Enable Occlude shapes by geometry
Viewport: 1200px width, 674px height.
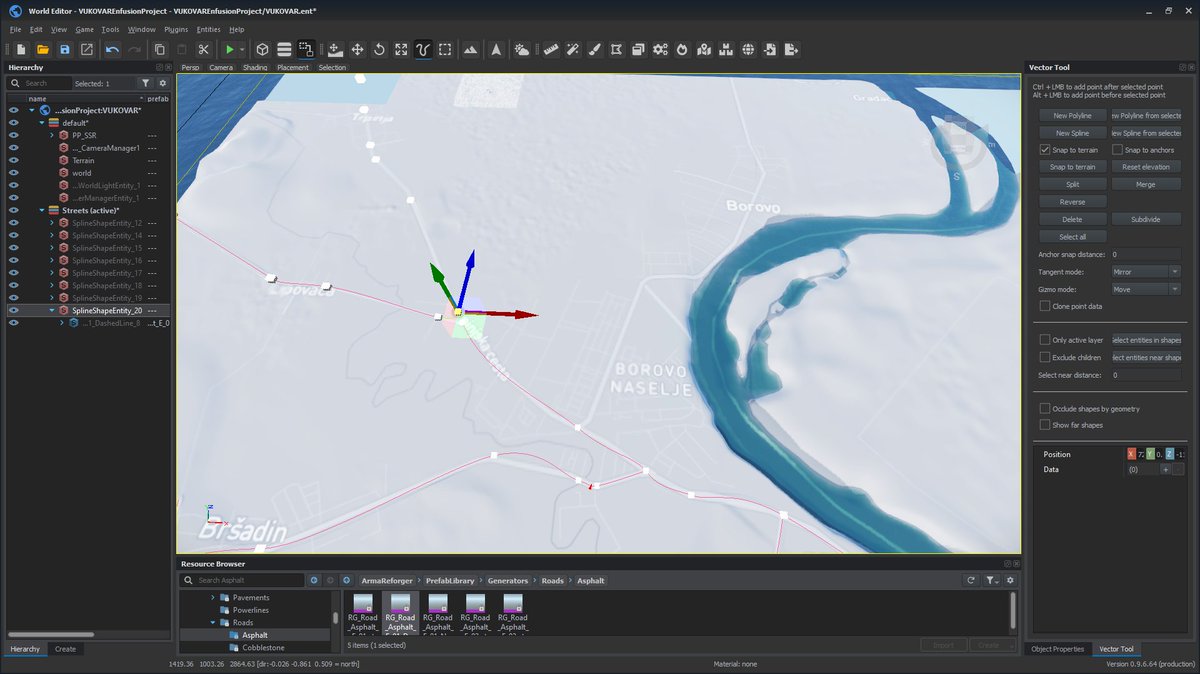[x=1045, y=409]
